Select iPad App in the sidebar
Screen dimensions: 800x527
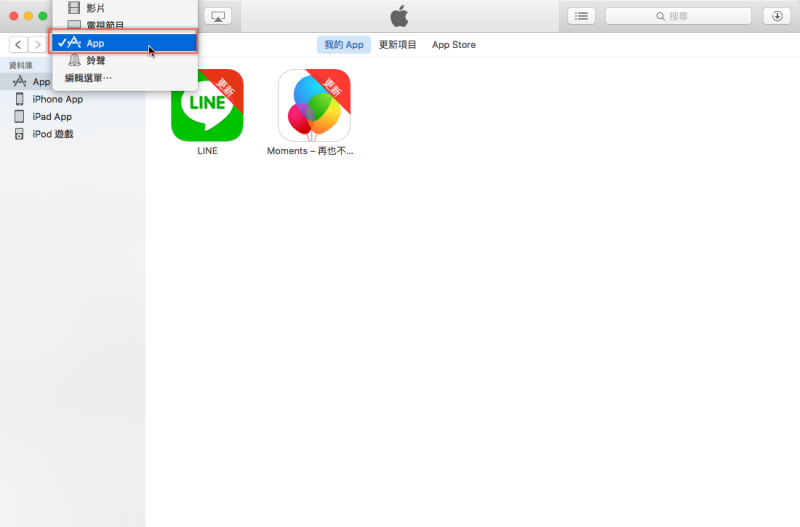pyautogui.click(x=72, y=116)
